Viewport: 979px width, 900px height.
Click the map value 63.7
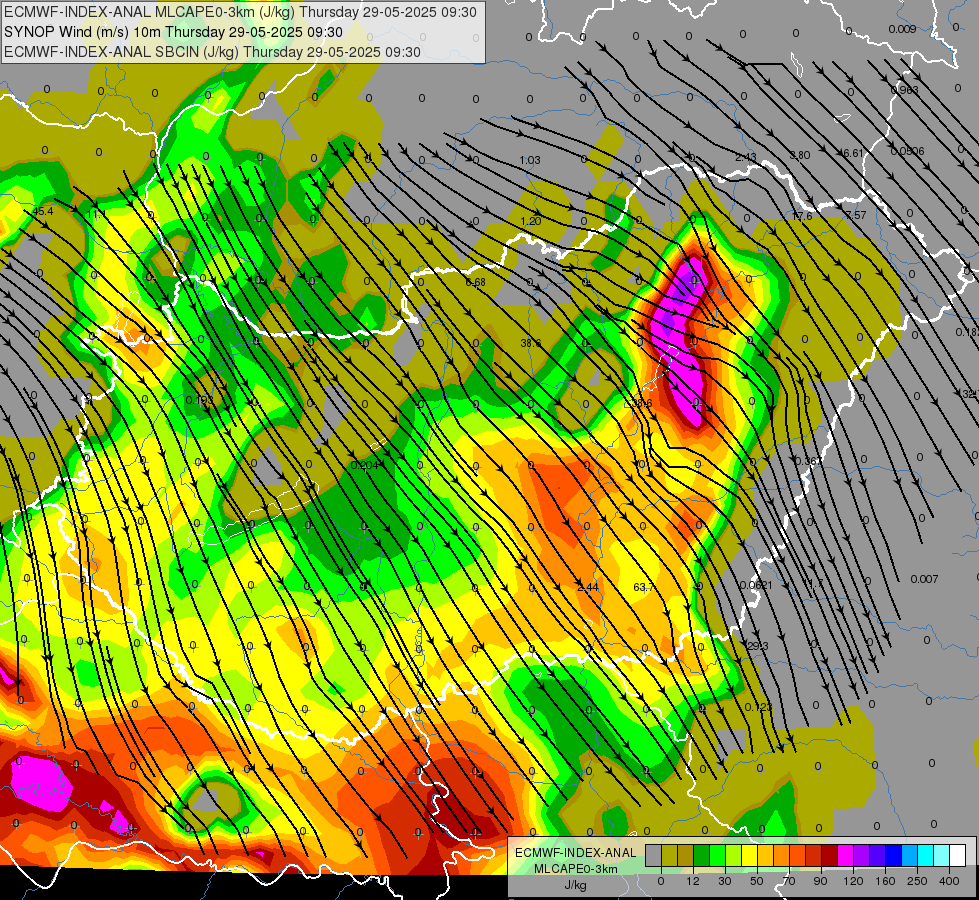[x=644, y=587]
